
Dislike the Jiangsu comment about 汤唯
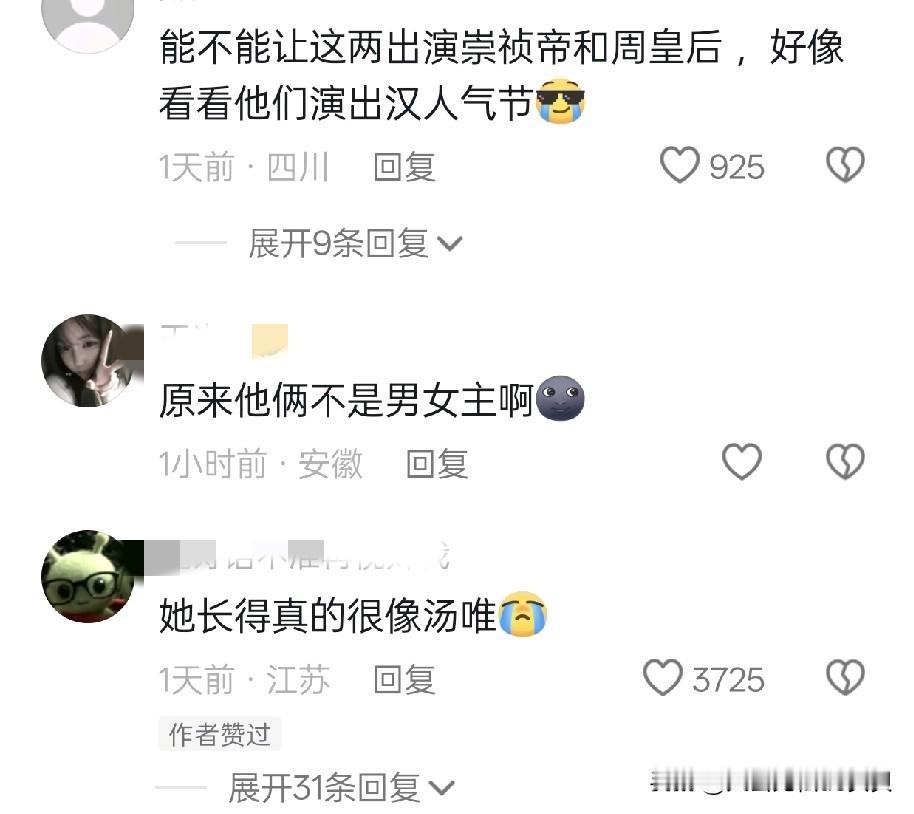845,678
